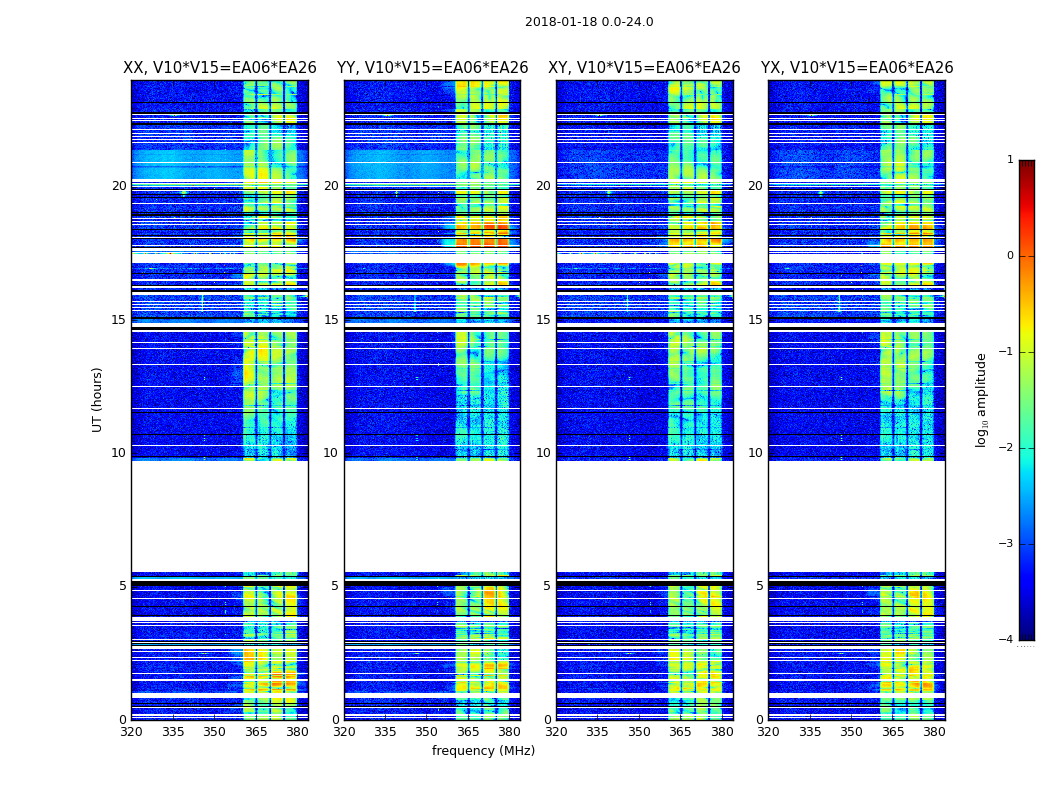Click the 20 hour tick label of the XY panel
The width and height of the screenshot is (1050, 800).
[x=543, y=185]
